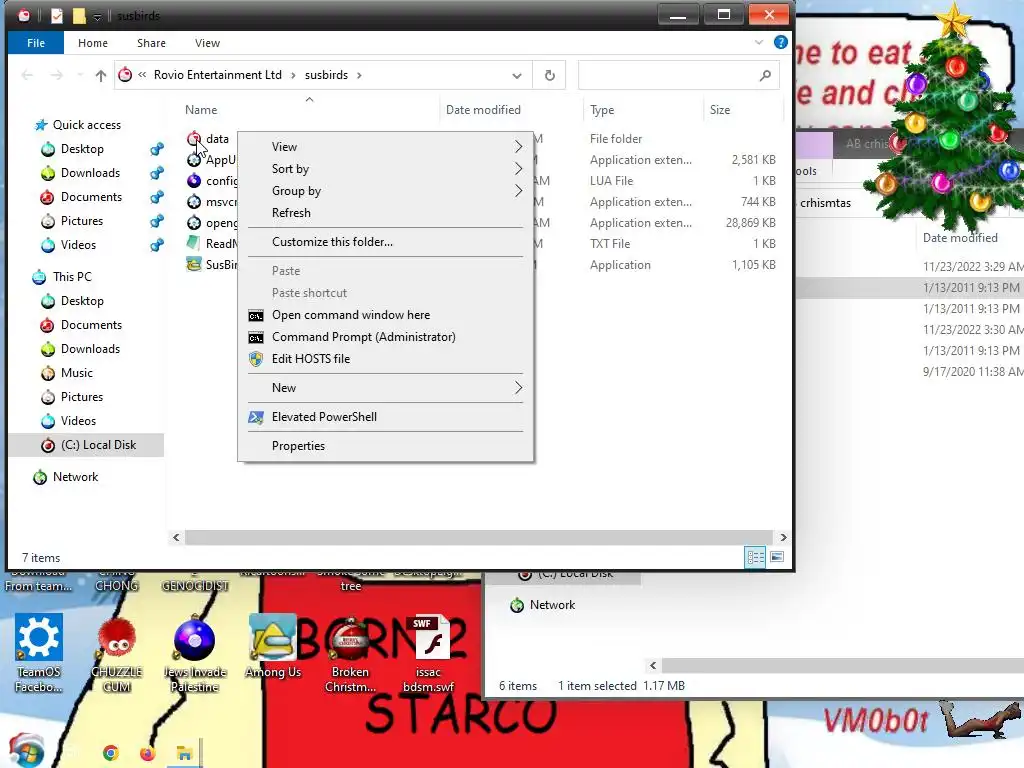The height and width of the screenshot is (768, 1024).
Task: Open issac bdsm.swf desktop file
Action: (428, 653)
